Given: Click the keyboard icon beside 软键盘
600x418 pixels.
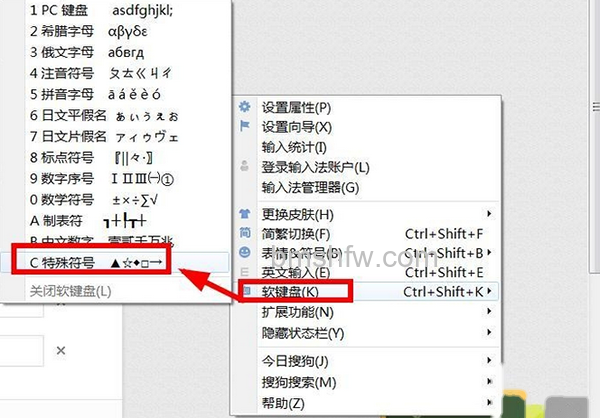Looking at the screenshot, I should [x=246, y=291].
